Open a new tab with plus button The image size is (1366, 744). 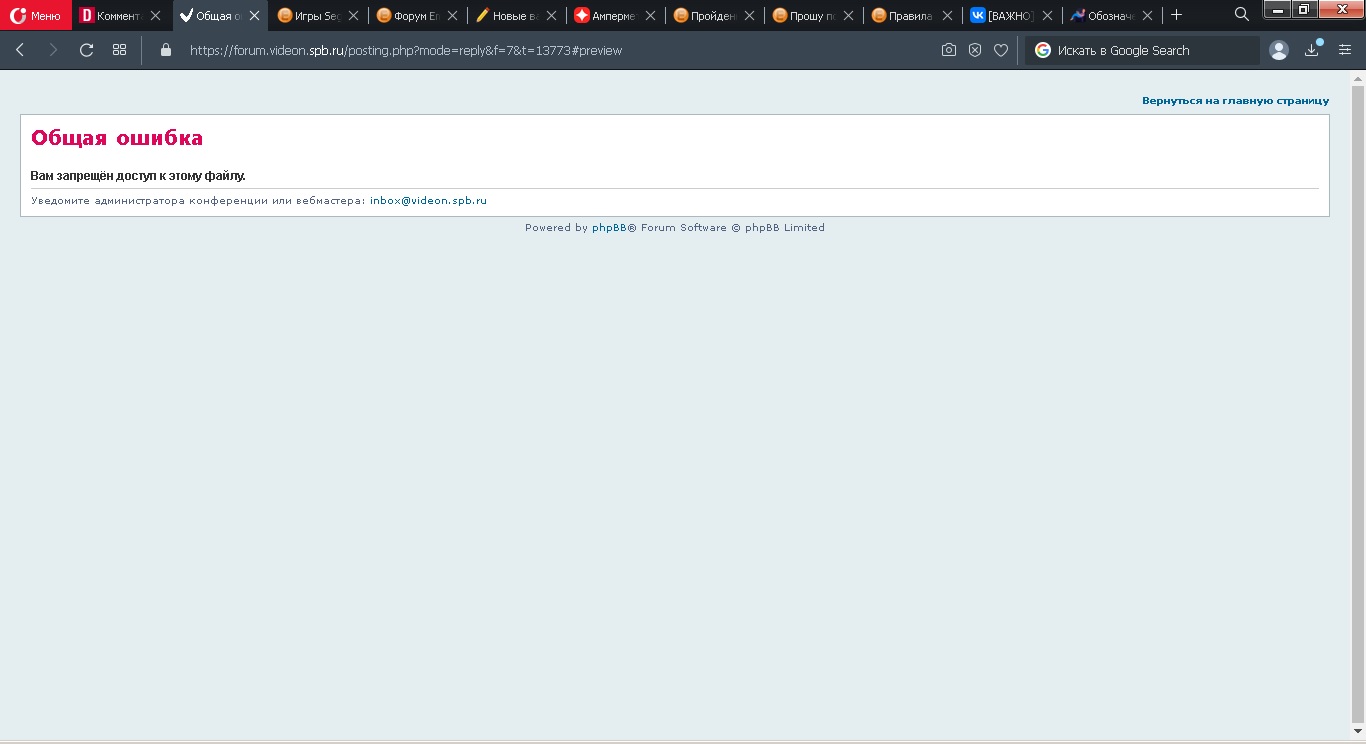[x=1177, y=15]
